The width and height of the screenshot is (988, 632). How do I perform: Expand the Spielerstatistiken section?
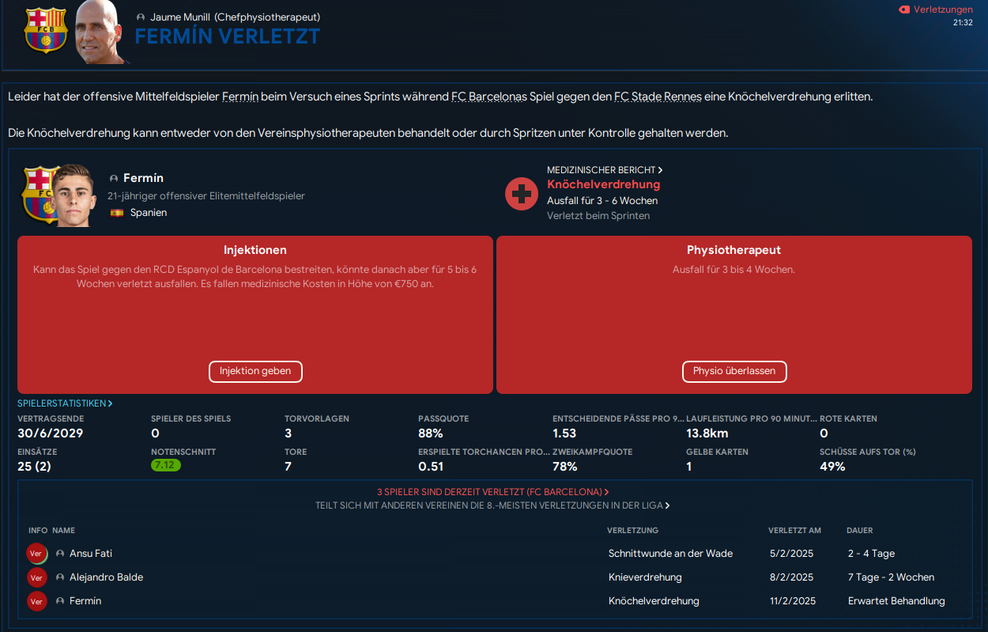click(64, 403)
